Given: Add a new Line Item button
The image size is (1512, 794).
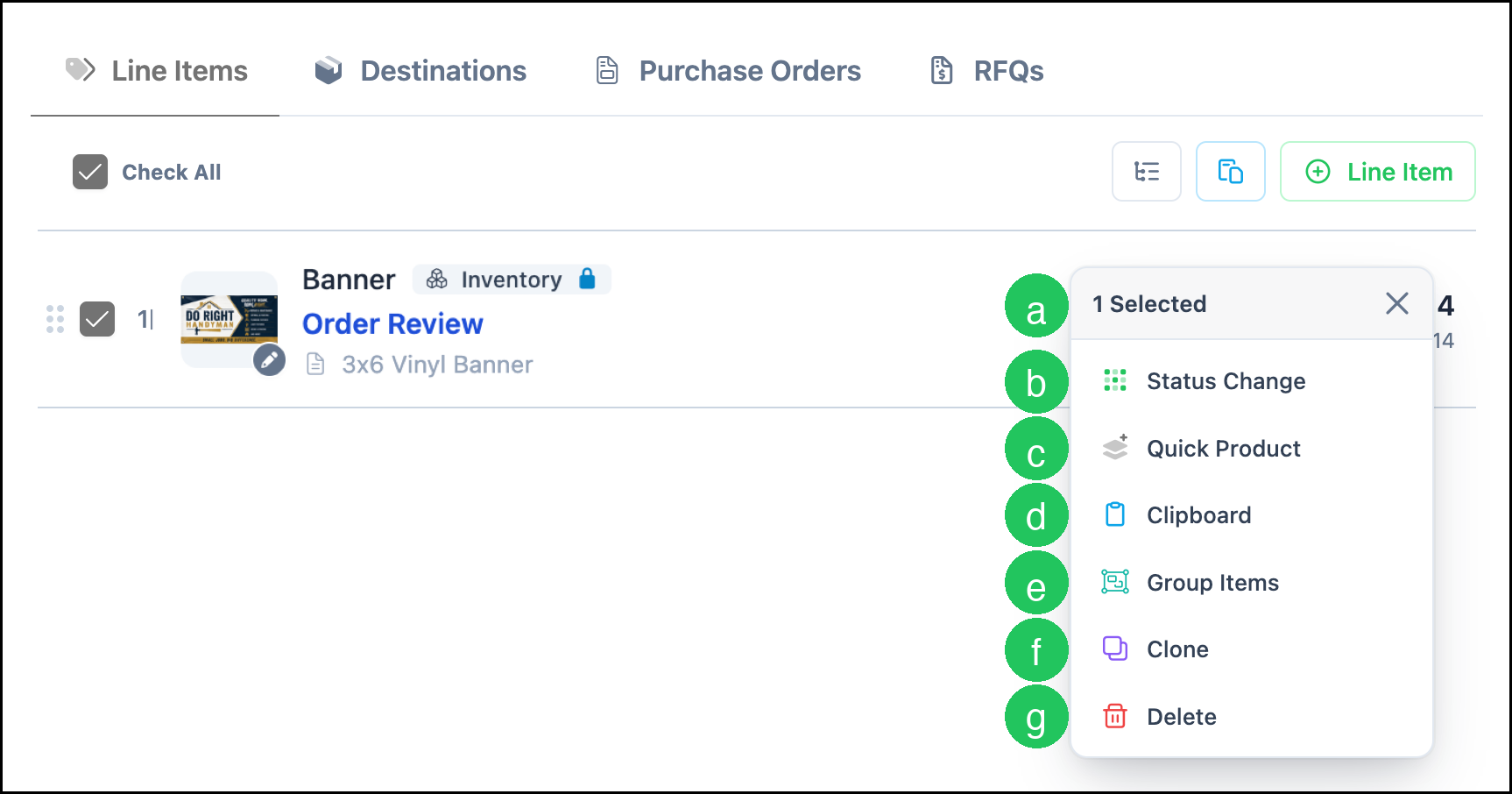Looking at the screenshot, I should click(1377, 172).
